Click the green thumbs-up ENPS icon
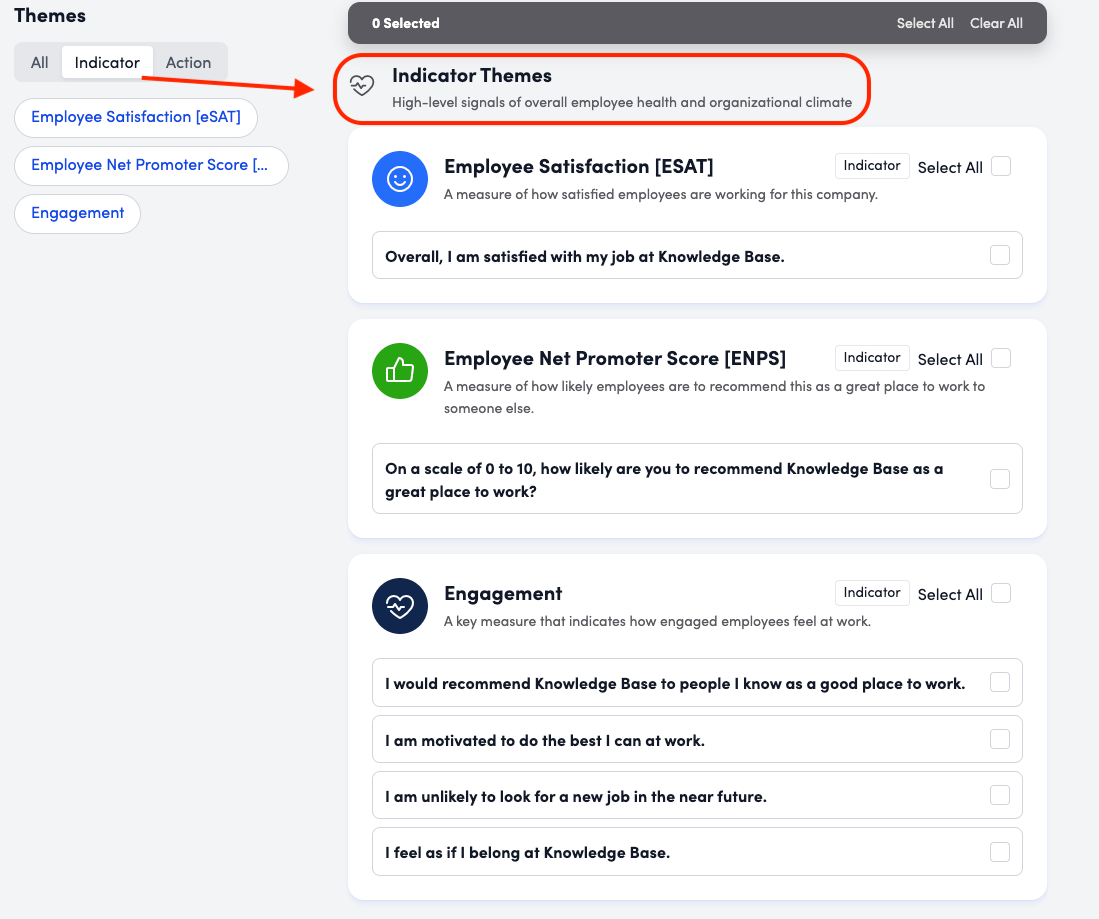1099x919 pixels. (x=400, y=371)
